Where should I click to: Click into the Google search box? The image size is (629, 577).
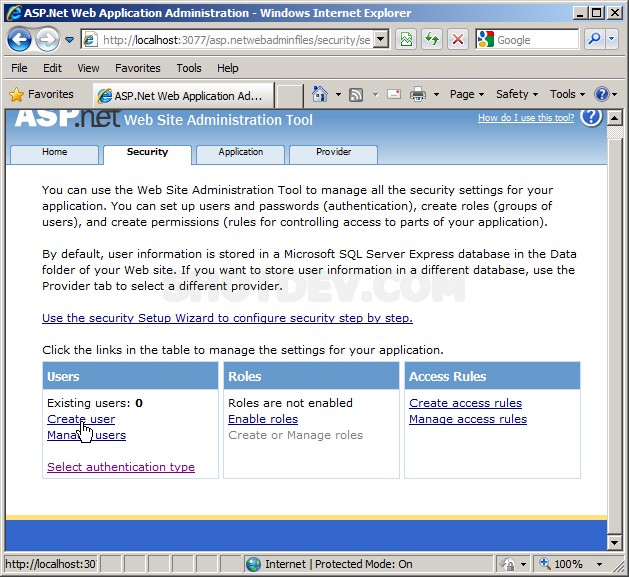[536, 40]
